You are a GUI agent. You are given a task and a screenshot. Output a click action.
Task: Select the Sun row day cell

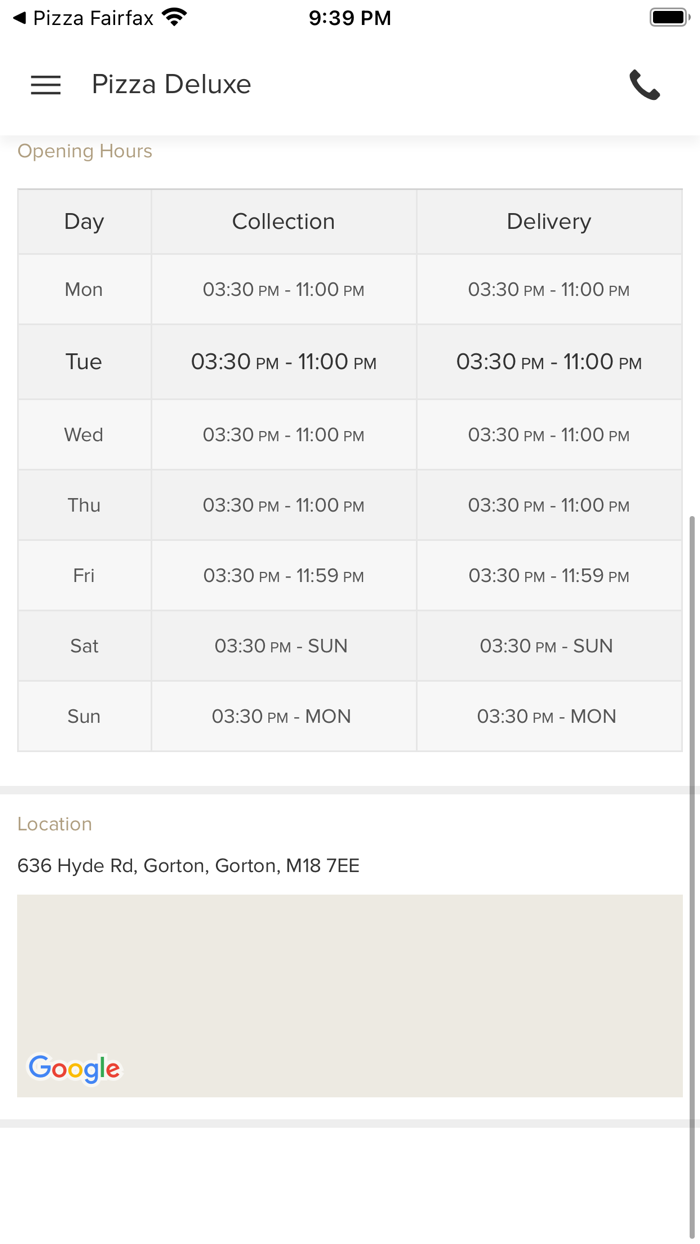pyautogui.click(x=84, y=716)
